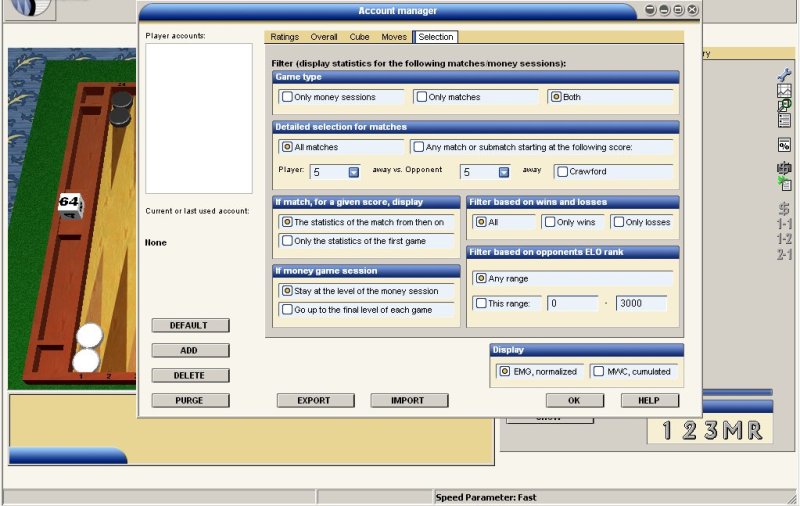Enable the Crawford checkbox
Viewport: 800px width, 506px height.
(562, 172)
